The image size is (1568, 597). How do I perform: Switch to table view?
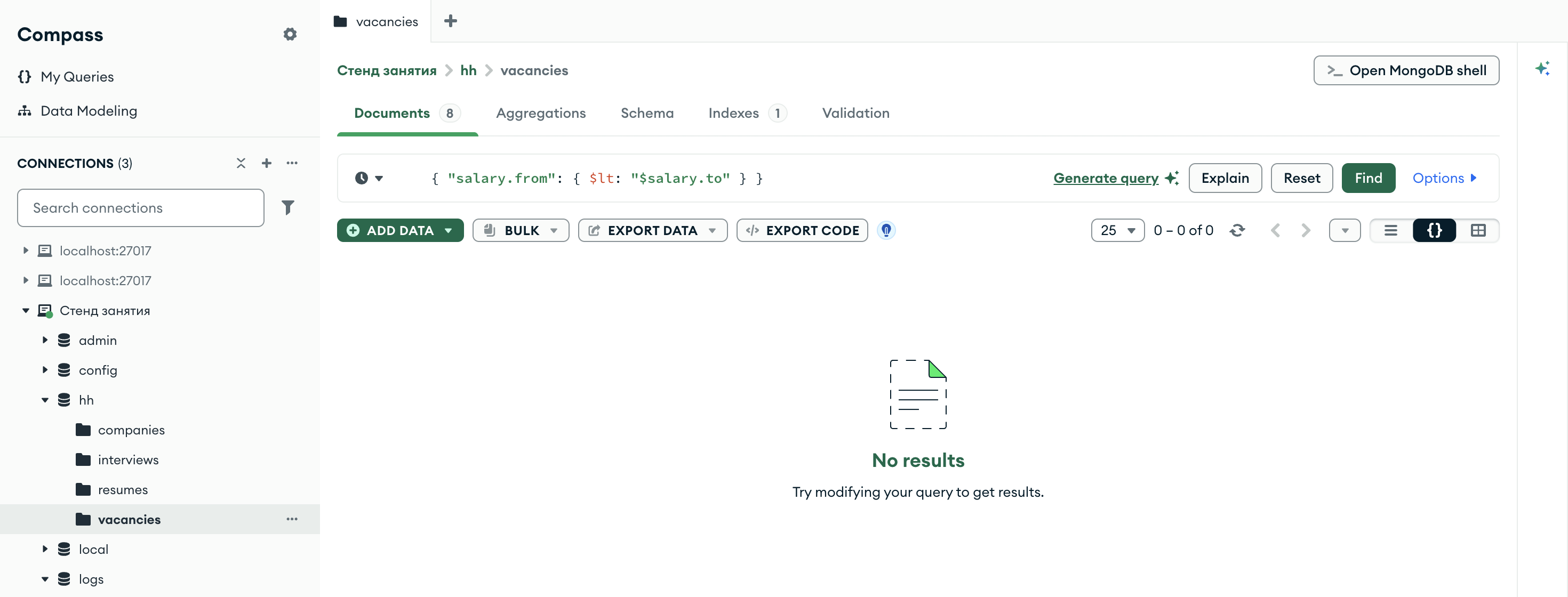point(1478,231)
